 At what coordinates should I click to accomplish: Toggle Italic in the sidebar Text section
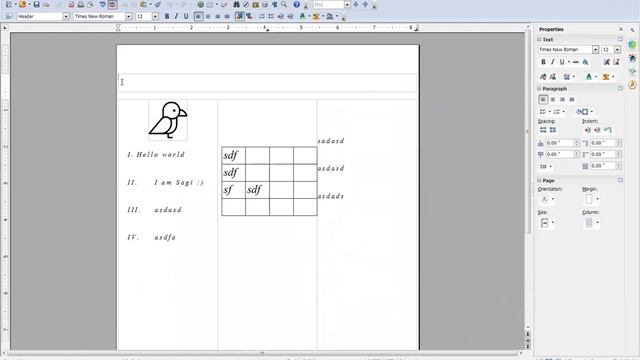(x=553, y=62)
